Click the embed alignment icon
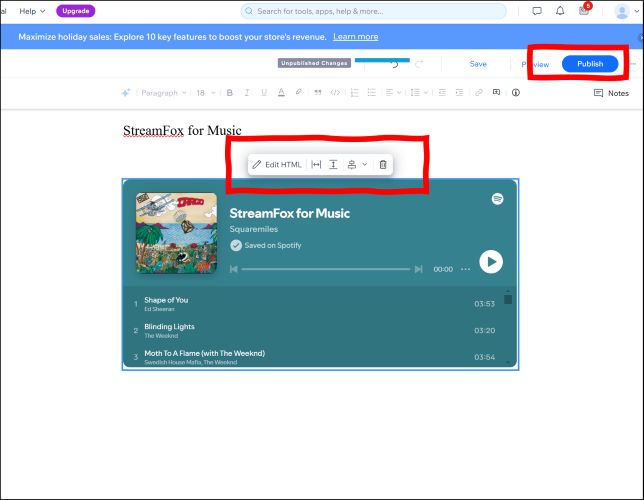Screen dimensions: 644x500 coord(352,165)
